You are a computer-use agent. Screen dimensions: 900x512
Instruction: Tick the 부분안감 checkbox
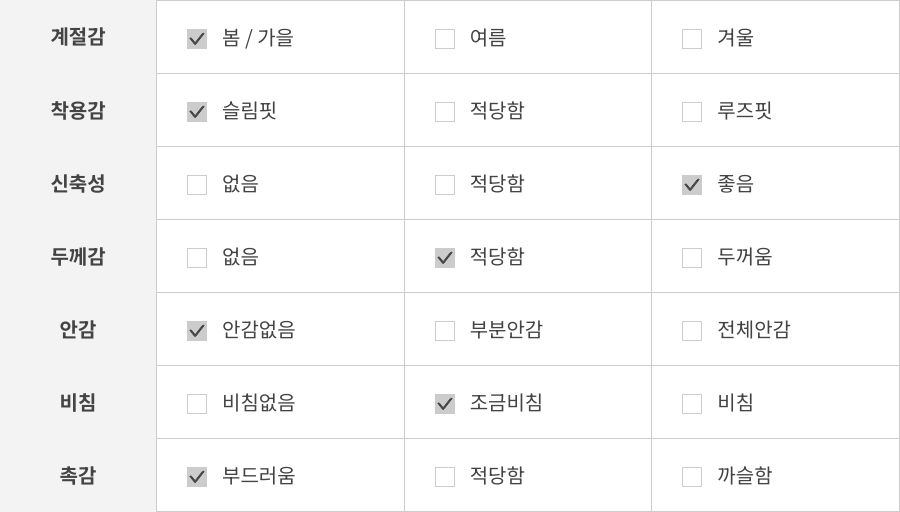point(445,331)
